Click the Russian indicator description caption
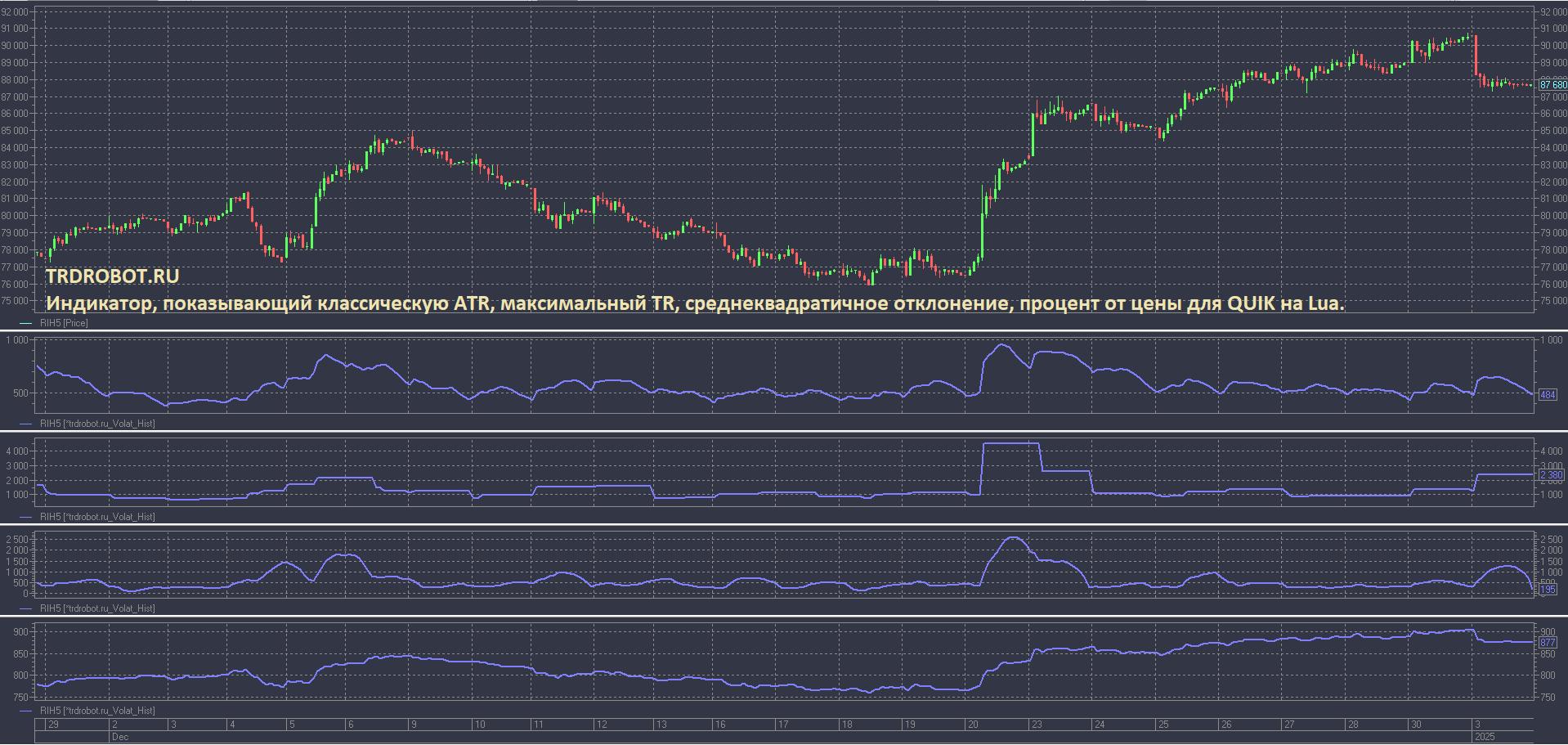The image size is (1568, 745). 695,303
